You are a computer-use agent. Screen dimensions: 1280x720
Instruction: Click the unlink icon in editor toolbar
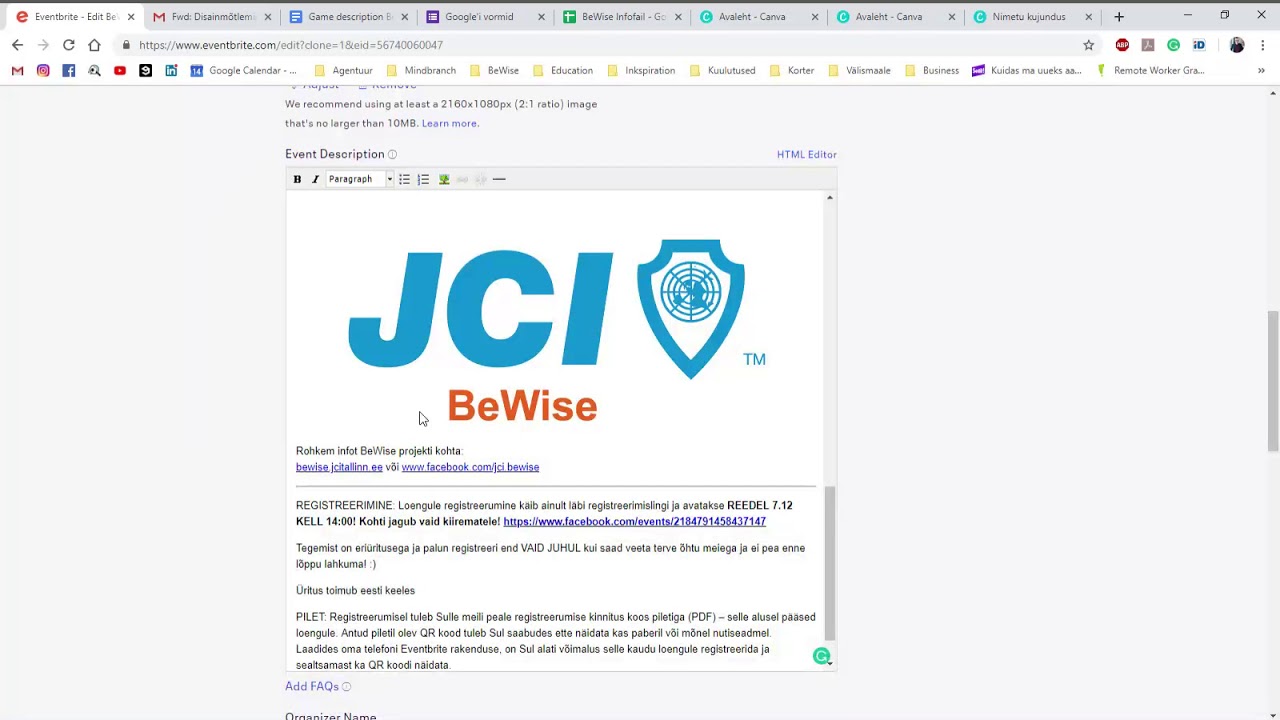[x=480, y=179]
